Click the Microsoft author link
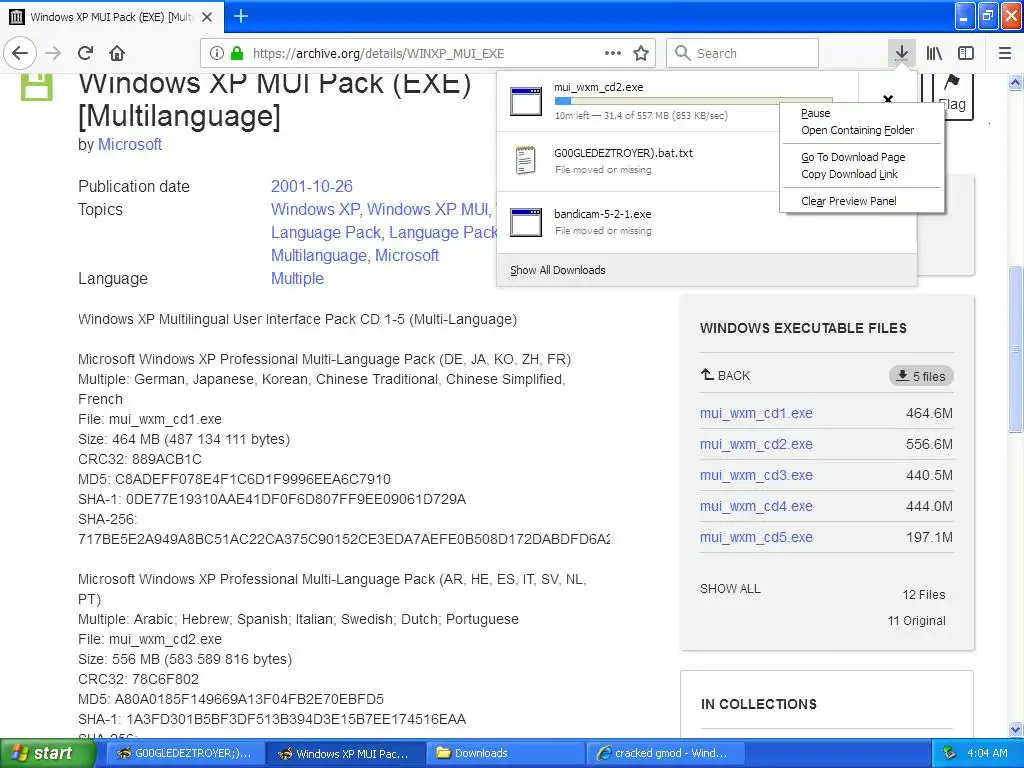The height and width of the screenshot is (768, 1024). (129, 144)
